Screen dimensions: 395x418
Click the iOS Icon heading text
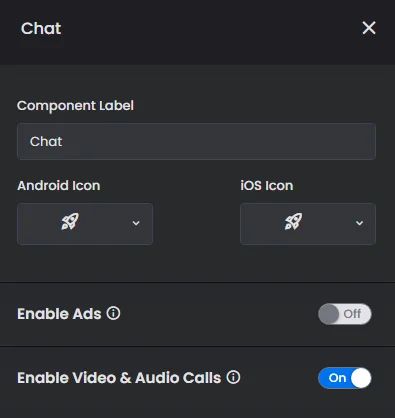click(267, 186)
